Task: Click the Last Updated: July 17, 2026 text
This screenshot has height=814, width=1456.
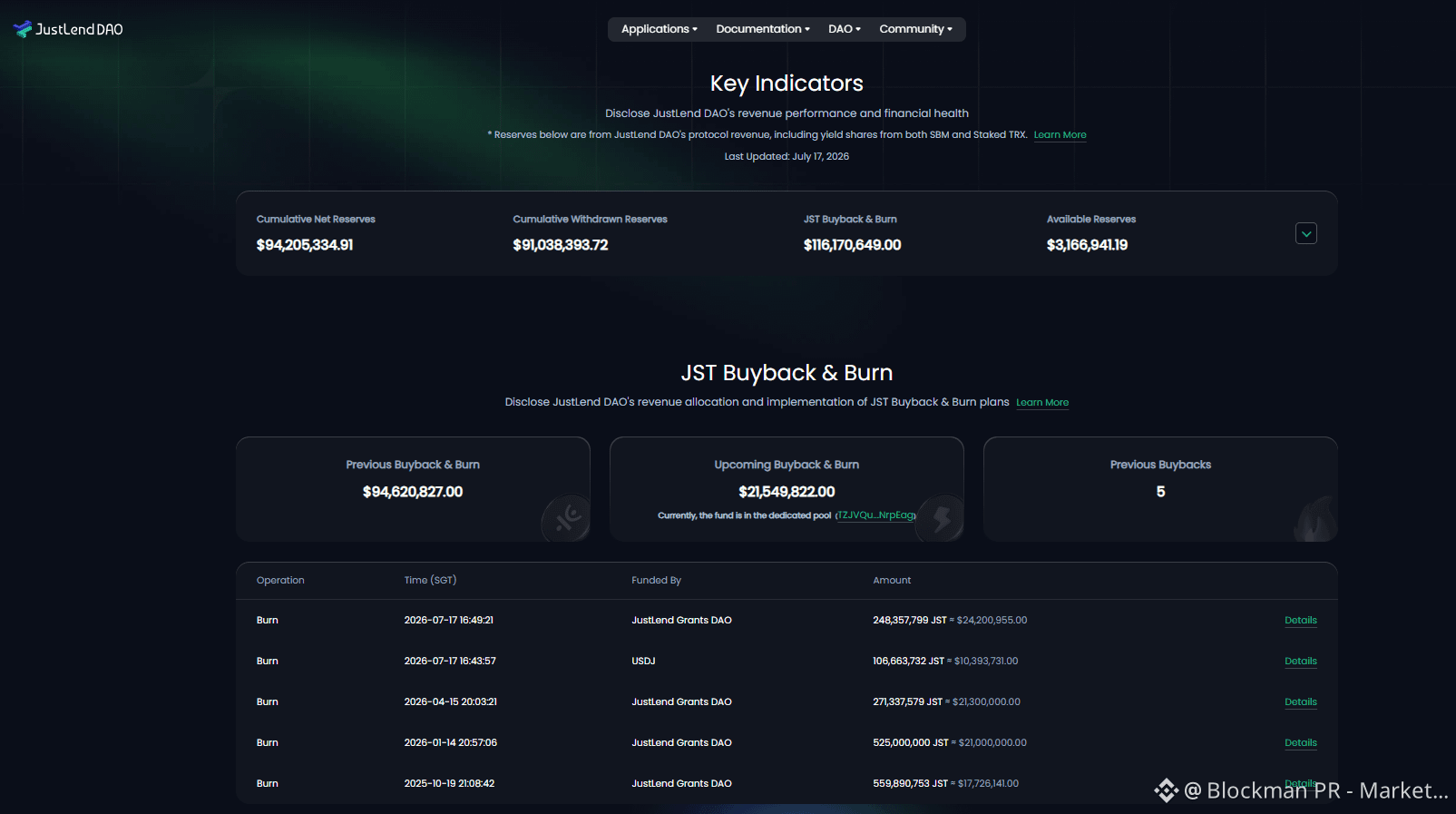Action: click(787, 156)
